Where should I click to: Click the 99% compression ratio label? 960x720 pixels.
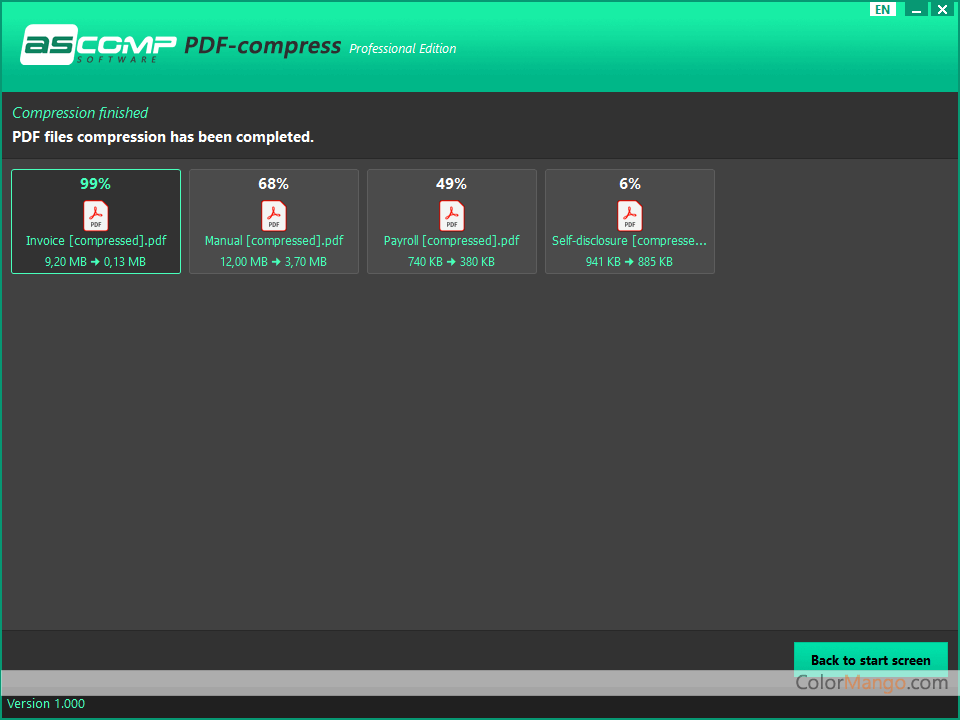(96, 184)
